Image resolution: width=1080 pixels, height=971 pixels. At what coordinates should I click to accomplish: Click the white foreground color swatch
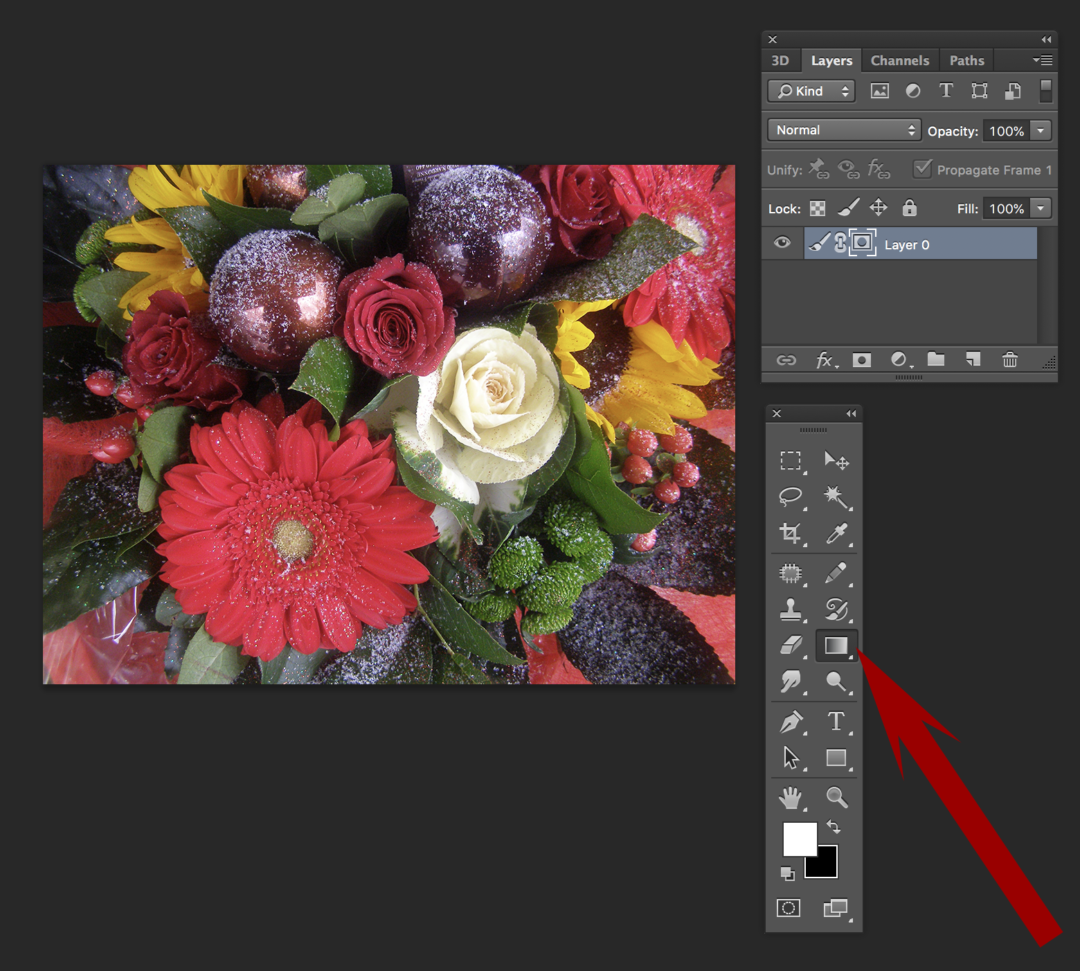(800, 838)
